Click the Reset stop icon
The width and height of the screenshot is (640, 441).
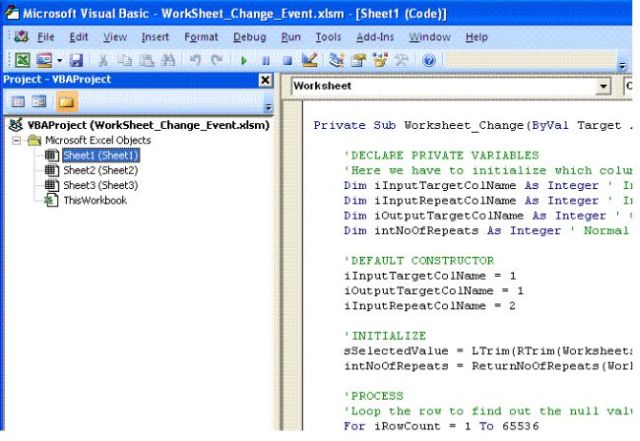pyautogui.click(x=287, y=61)
